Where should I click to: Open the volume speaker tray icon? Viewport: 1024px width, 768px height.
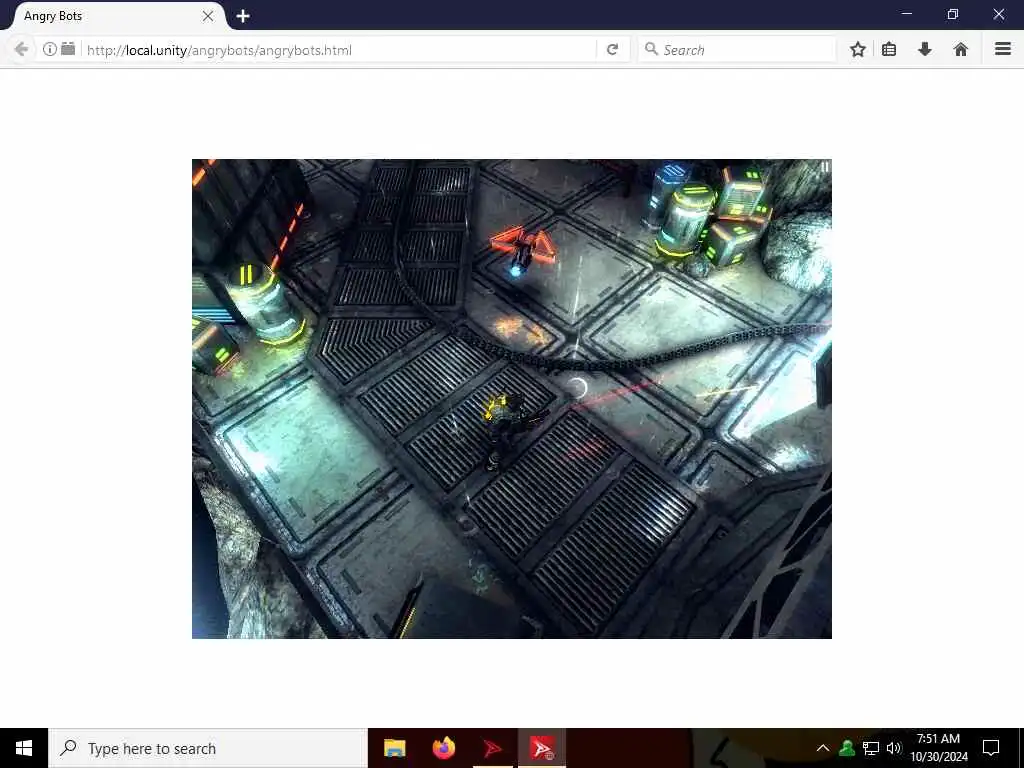pyautogui.click(x=894, y=748)
